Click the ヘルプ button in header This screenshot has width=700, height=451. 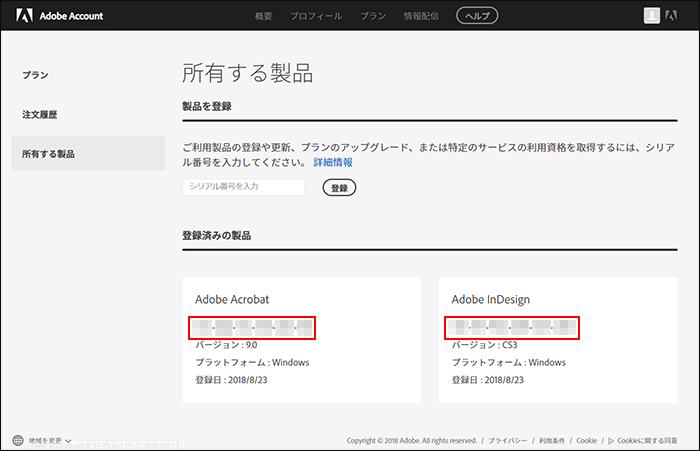[x=477, y=16]
